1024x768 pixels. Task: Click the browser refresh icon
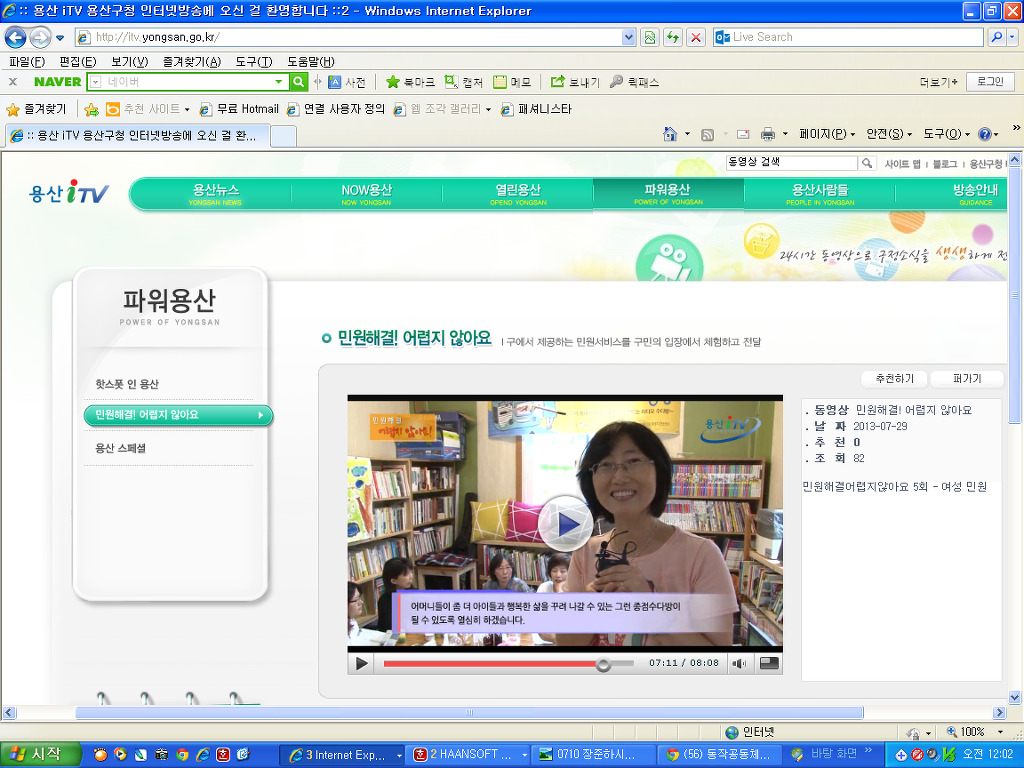pos(673,37)
